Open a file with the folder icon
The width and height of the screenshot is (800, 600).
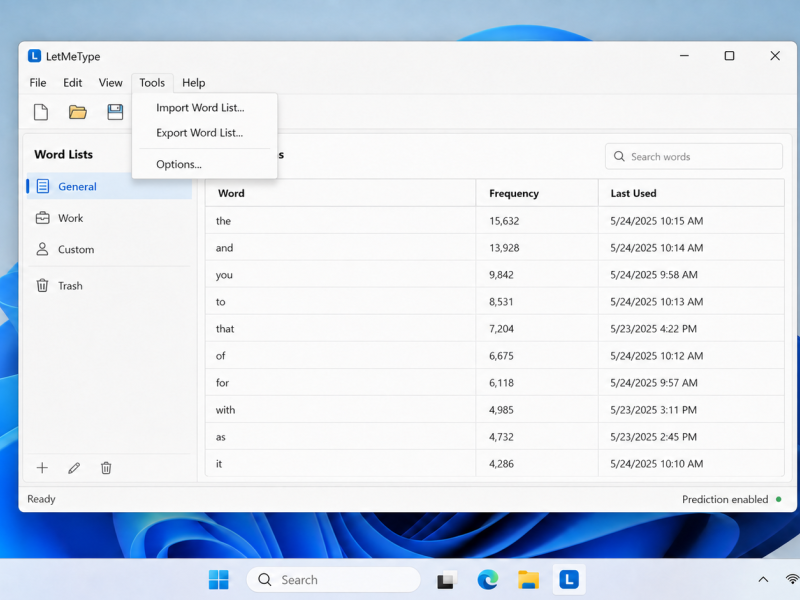tap(78, 112)
